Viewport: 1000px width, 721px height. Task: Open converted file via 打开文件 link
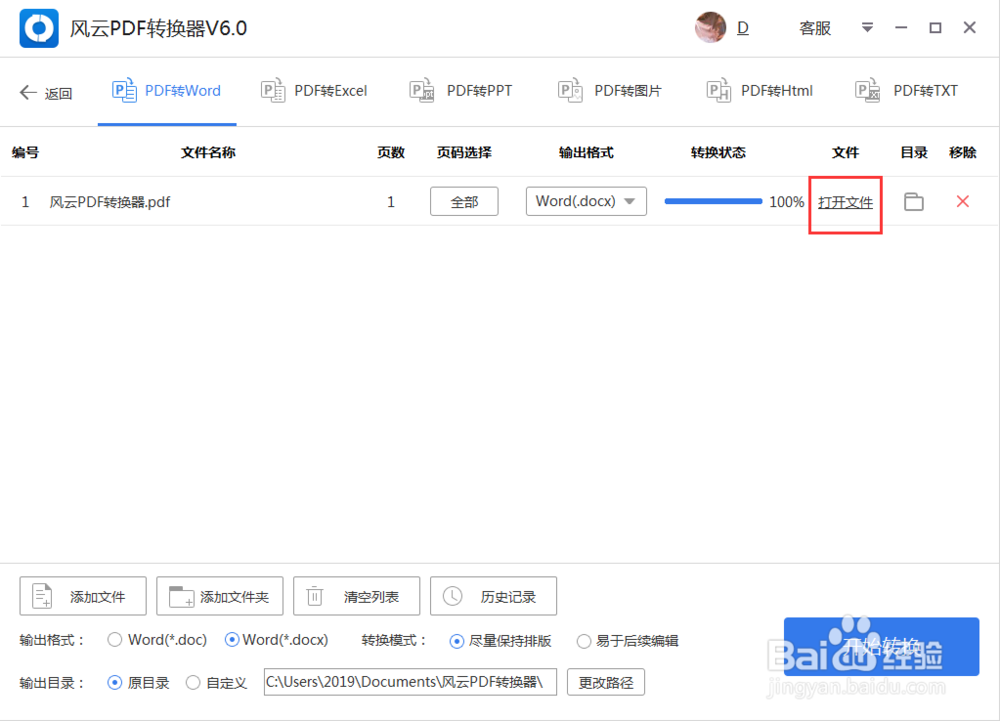tap(845, 202)
